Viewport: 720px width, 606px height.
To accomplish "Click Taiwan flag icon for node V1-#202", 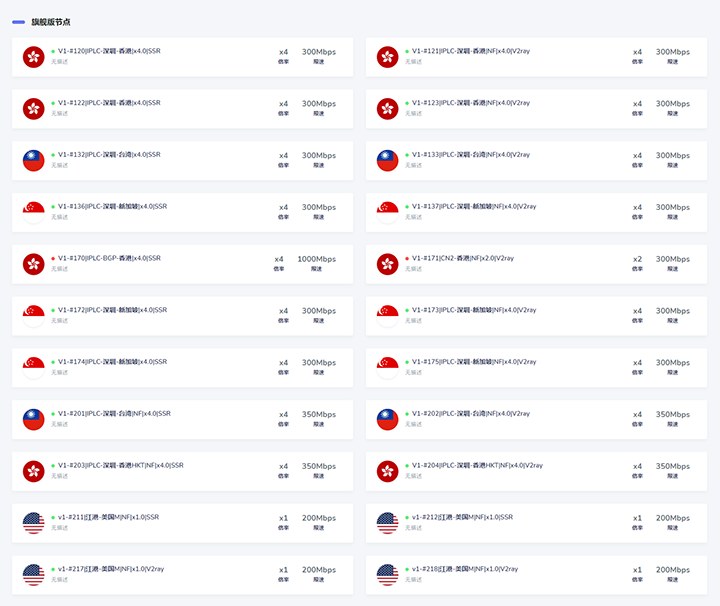I will 388,420.
